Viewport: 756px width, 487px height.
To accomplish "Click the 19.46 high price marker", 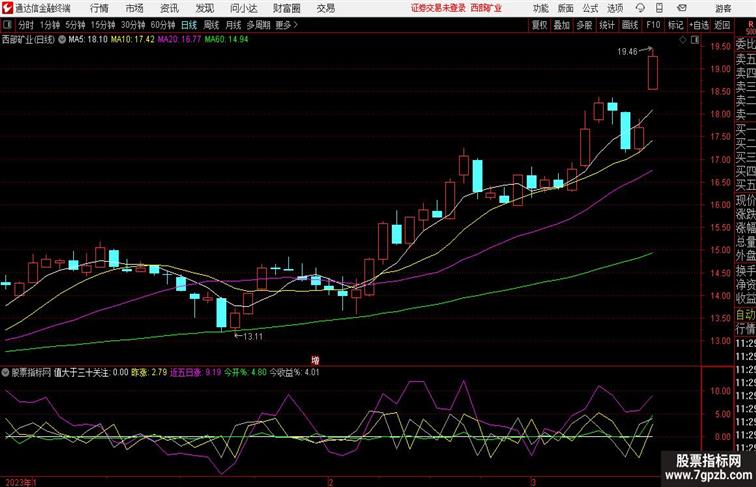I will (x=627, y=52).
